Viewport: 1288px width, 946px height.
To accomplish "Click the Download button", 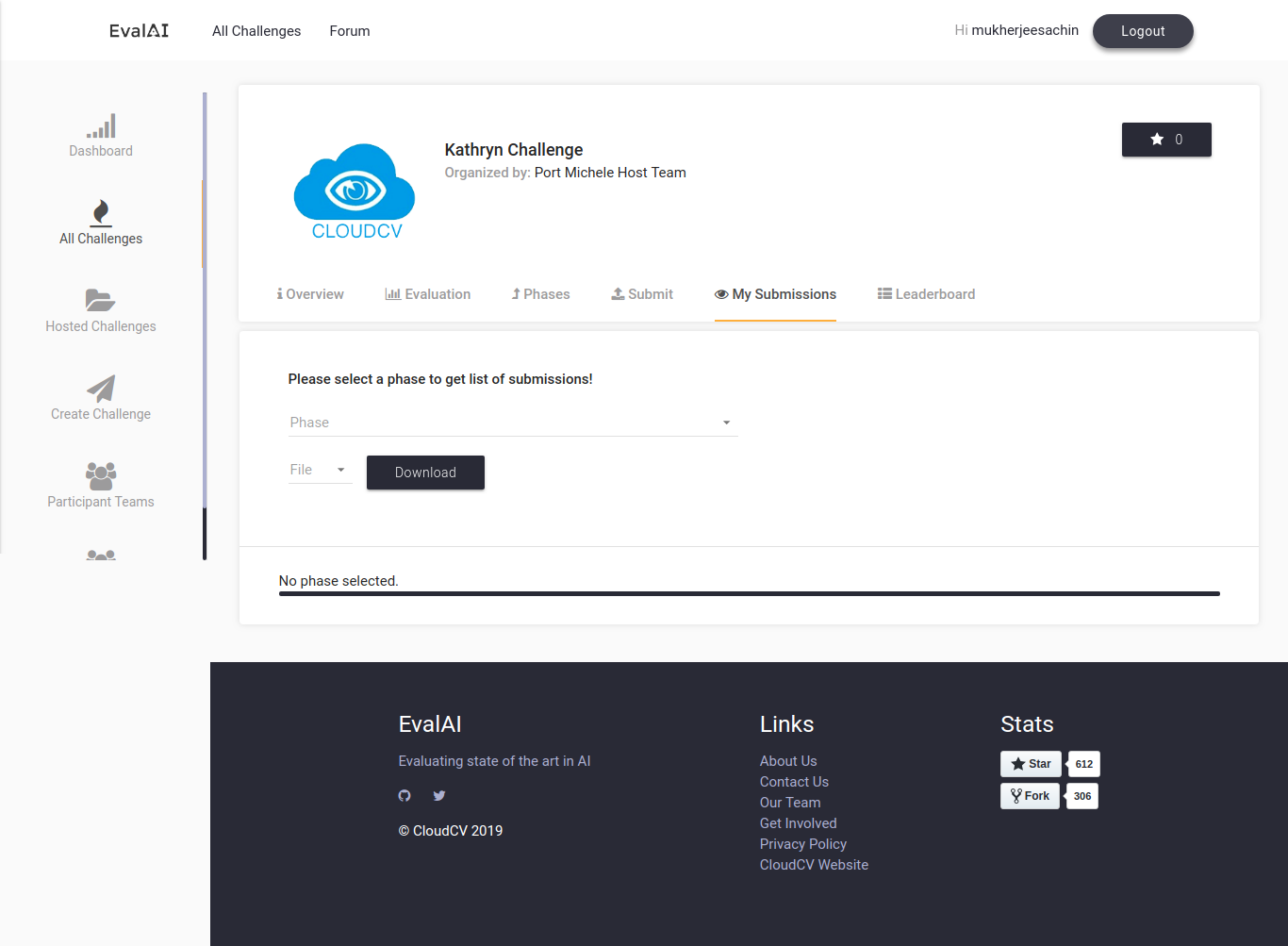I will 425,473.
